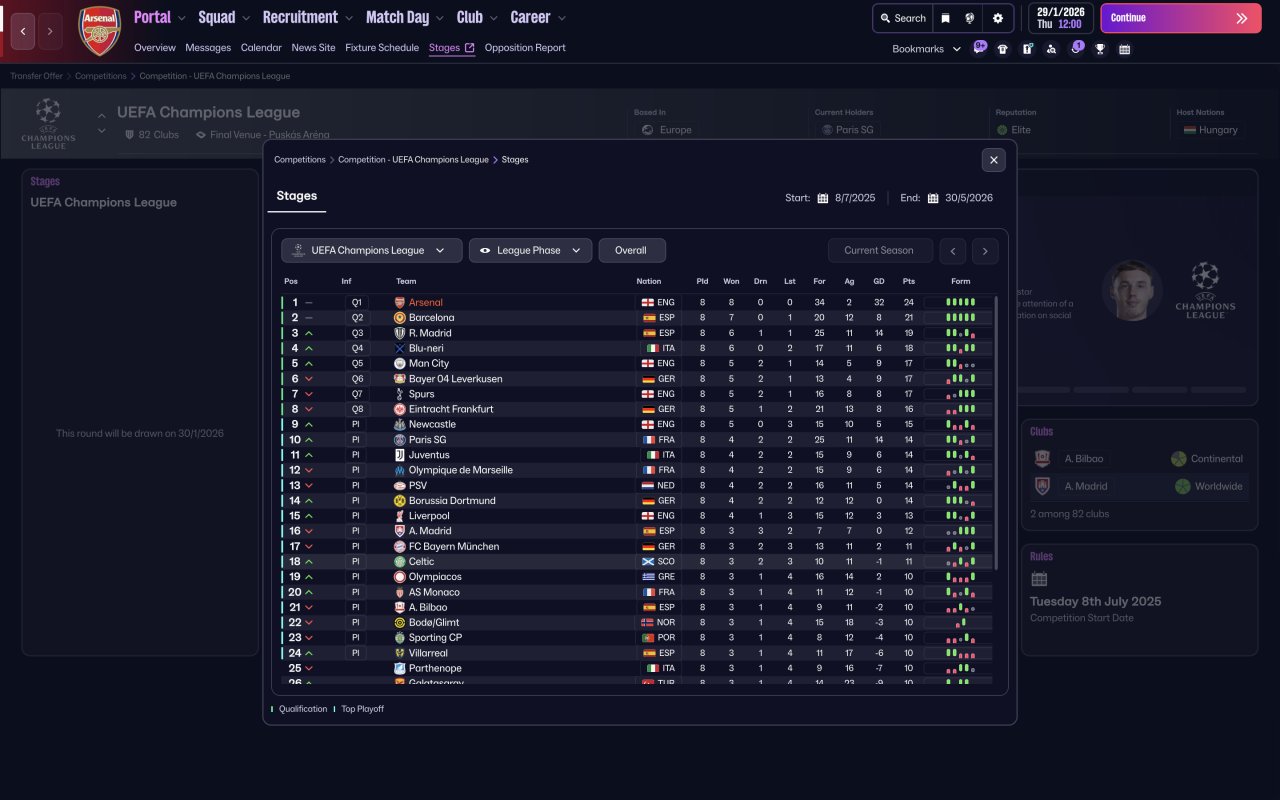Open the shortcut icon with badge 1
This screenshot has width=1280, height=800.
(1076, 48)
